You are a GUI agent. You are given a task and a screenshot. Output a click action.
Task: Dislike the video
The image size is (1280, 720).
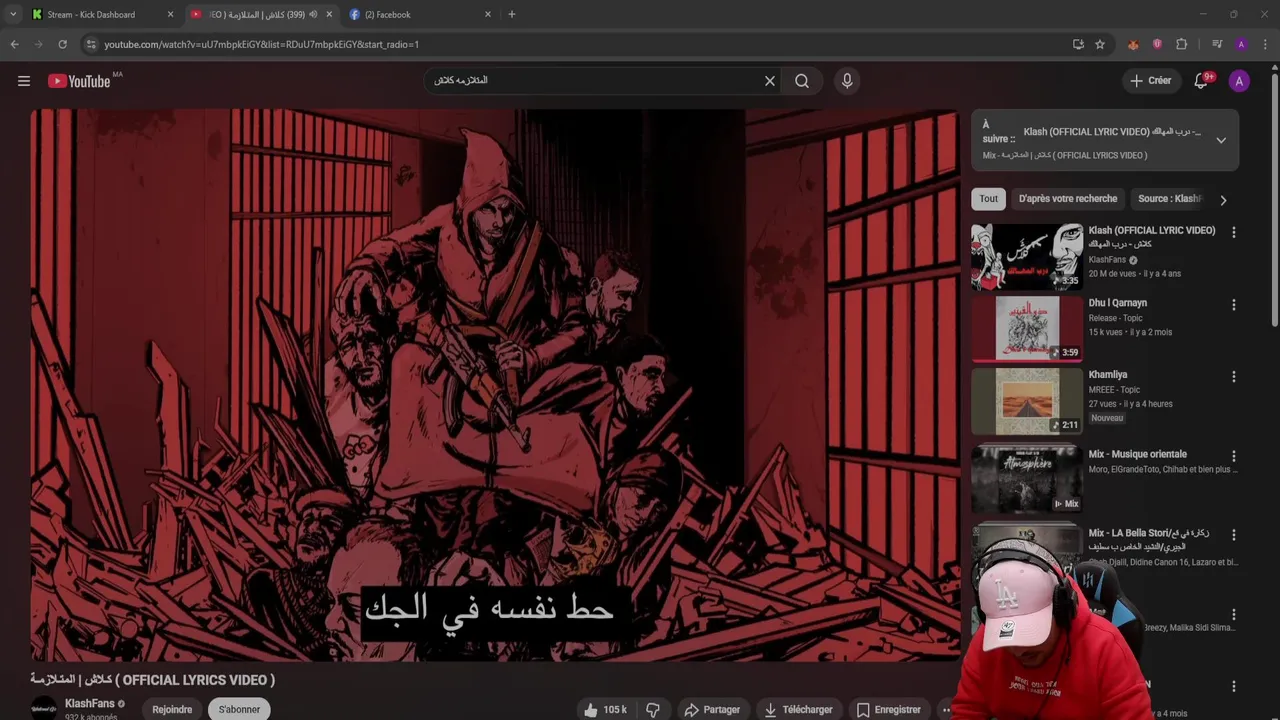(653, 710)
